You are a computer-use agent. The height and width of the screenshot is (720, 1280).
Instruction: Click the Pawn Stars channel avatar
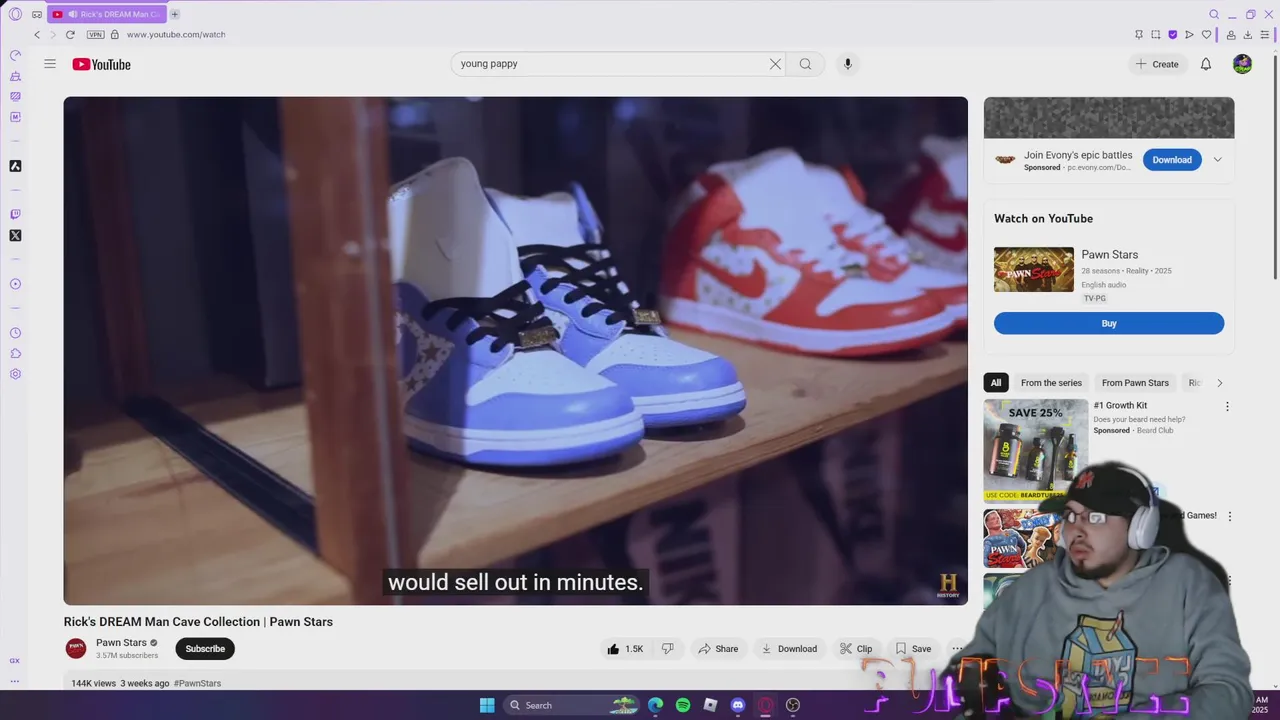76,649
